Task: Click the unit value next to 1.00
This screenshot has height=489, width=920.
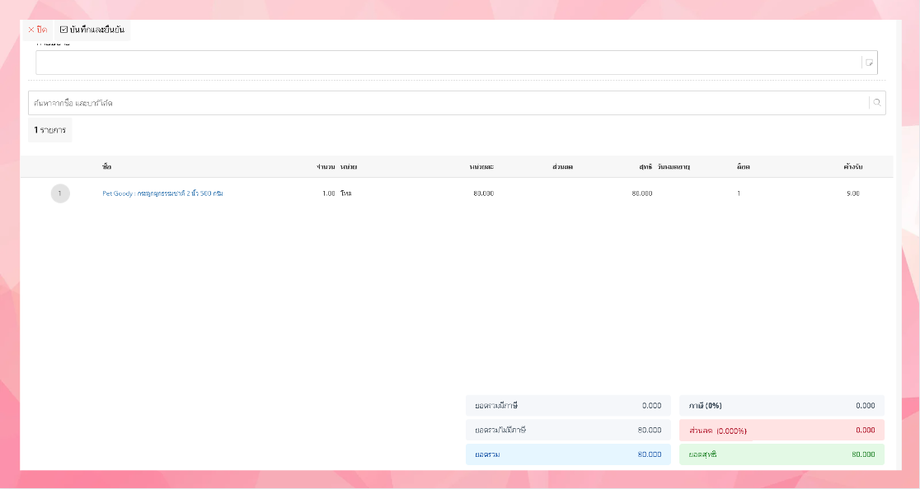Action: tap(346, 193)
